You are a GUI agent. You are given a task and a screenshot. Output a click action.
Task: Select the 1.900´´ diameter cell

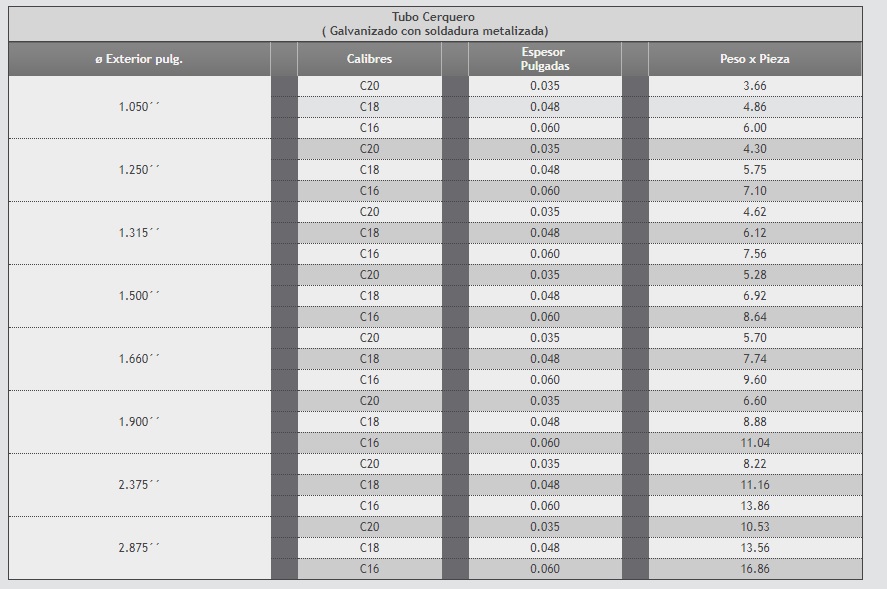tap(139, 422)
